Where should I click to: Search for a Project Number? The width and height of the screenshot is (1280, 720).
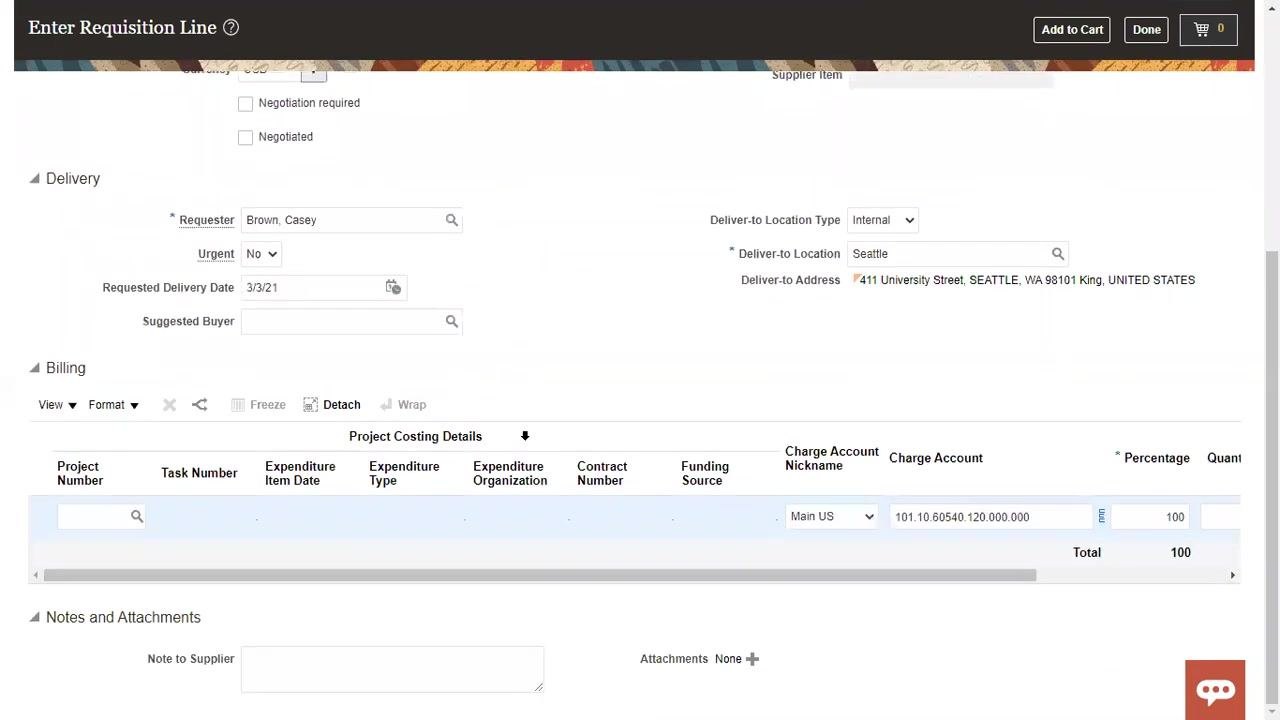(x=137, y=516)
